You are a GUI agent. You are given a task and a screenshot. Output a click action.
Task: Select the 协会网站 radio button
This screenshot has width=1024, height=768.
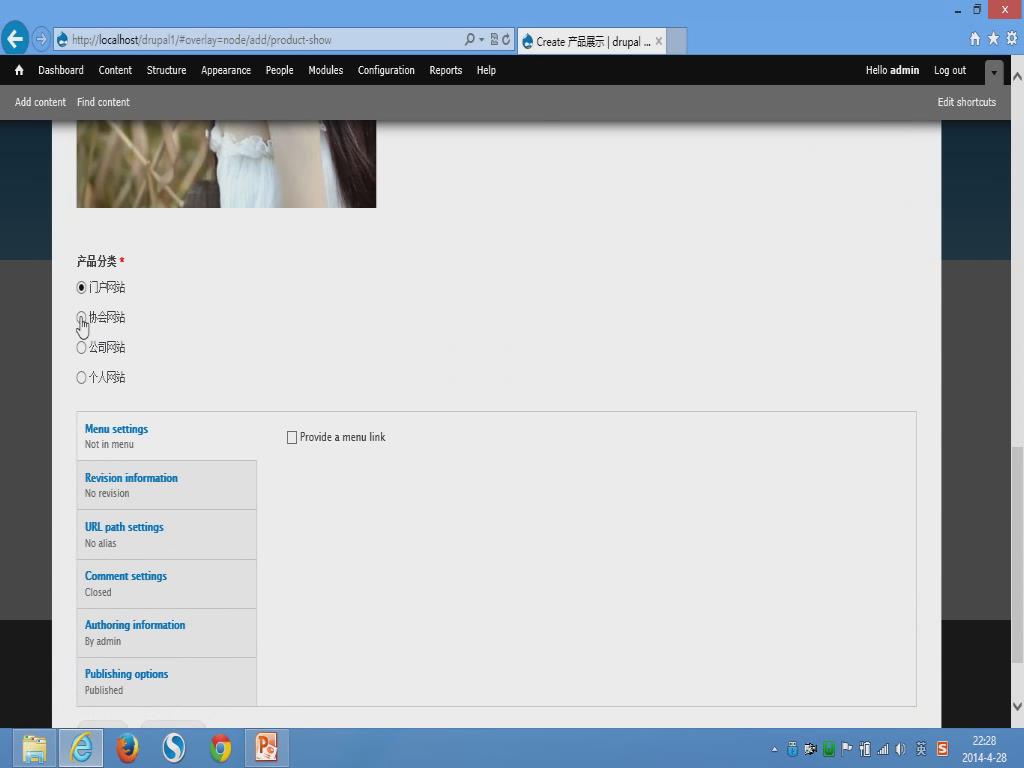coord(81,317)
